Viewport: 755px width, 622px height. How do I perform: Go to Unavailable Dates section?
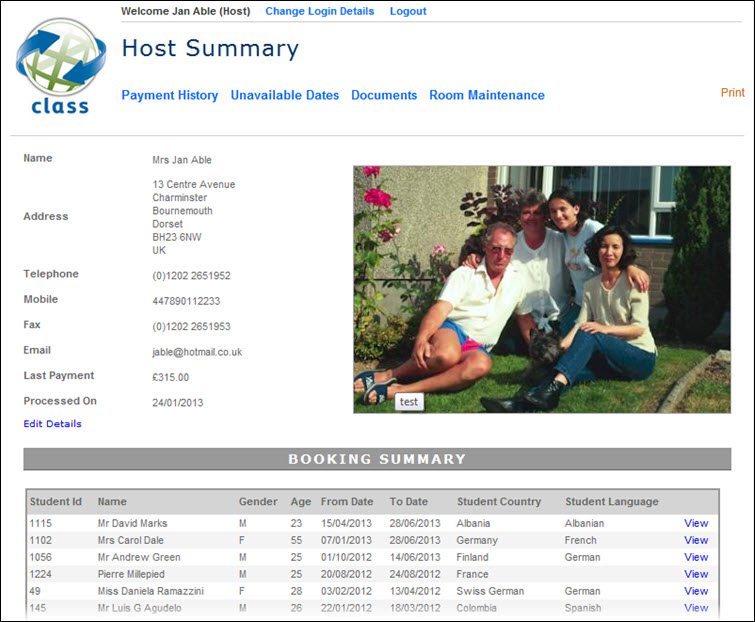[x=284, y=96]
